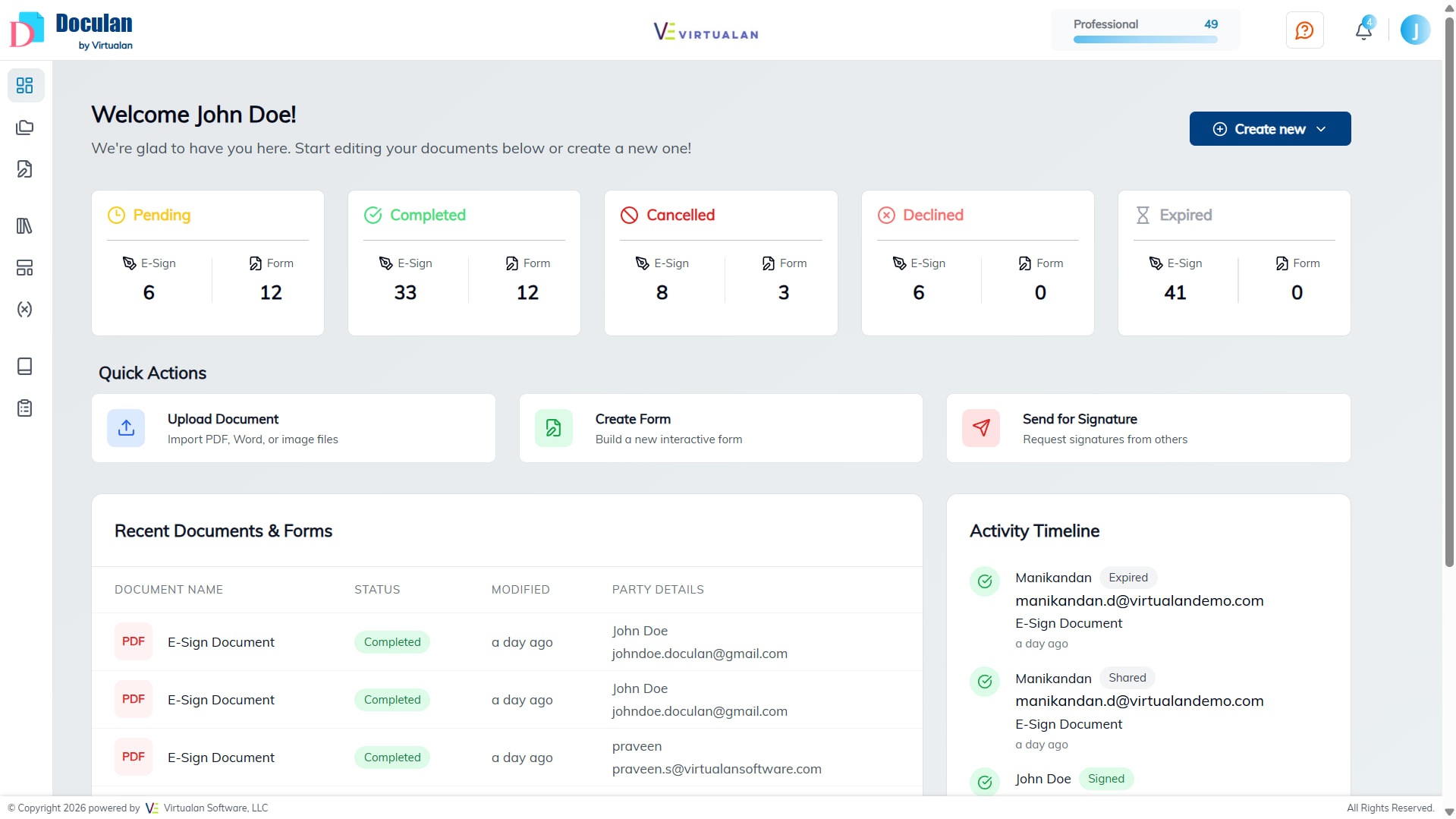Open the chat help icon in header

coord(1304,30)
